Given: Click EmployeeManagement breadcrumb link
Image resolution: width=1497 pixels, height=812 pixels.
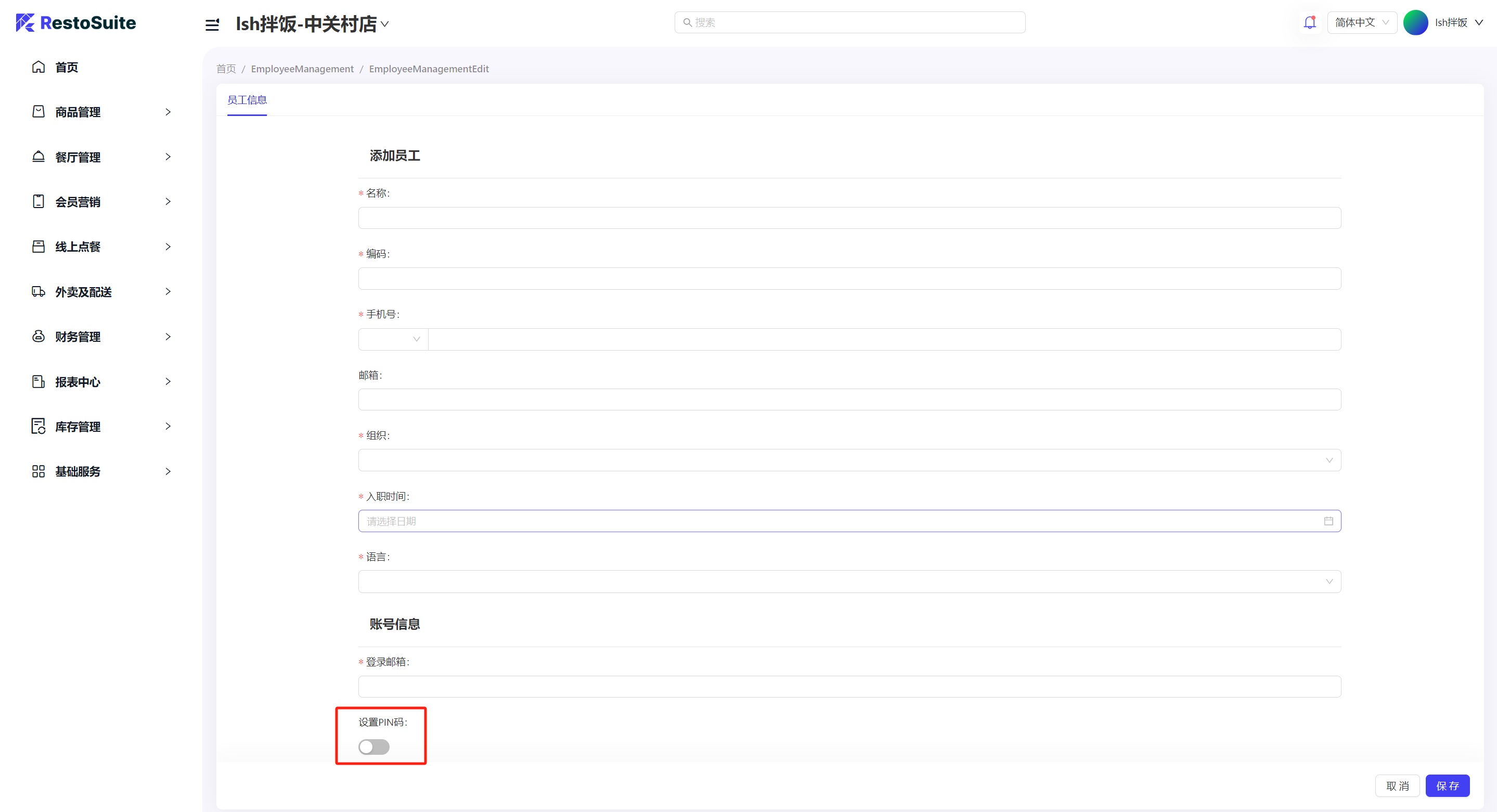Looking at the screenshot, I should 302,69.
